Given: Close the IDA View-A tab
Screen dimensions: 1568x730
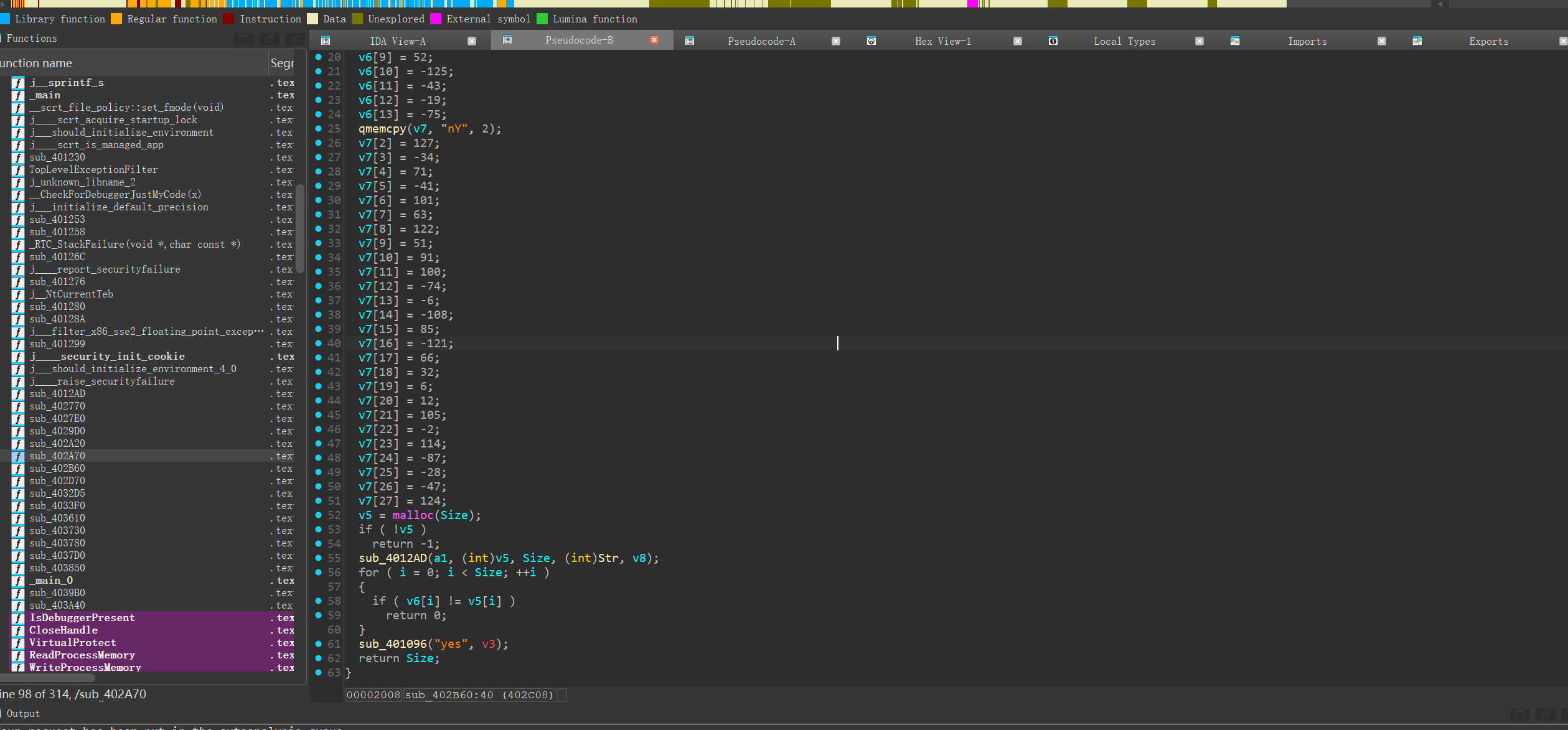Looking at the screenshot, I should (472, 41).
